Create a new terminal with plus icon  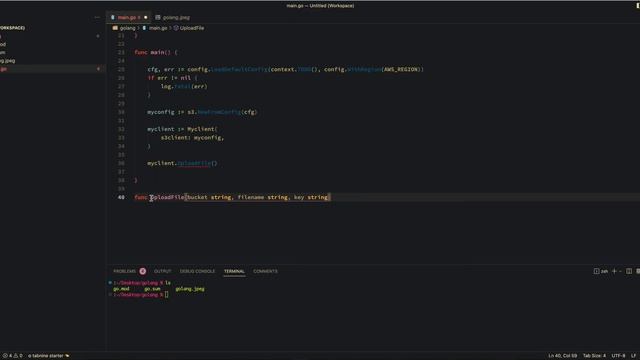pyautogui.click(x=614, y=271)
